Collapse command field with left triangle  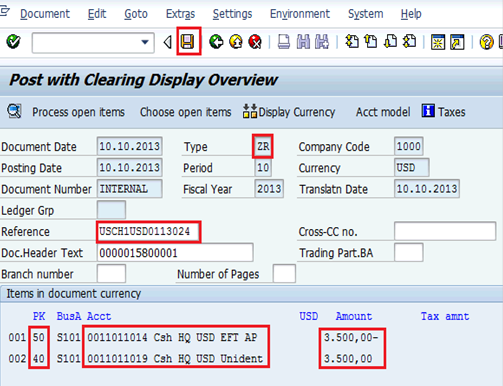coord(168,42)
